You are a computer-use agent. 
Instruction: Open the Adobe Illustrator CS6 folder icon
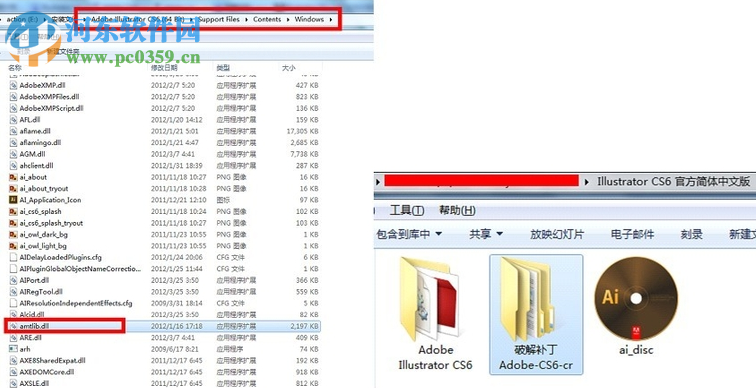click(429, 299)
